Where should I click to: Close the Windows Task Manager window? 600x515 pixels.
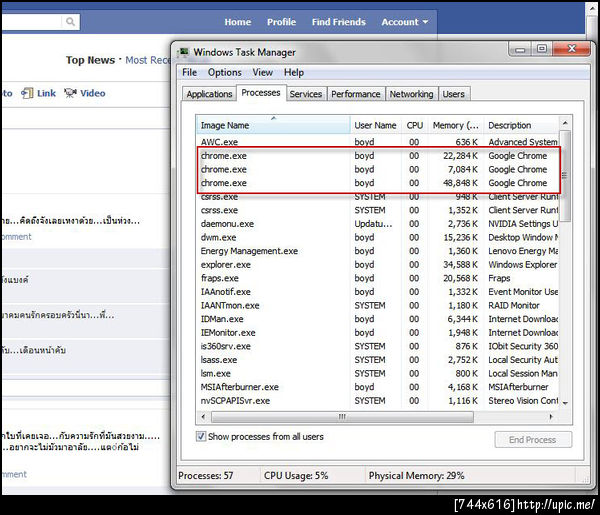[572, 49]
